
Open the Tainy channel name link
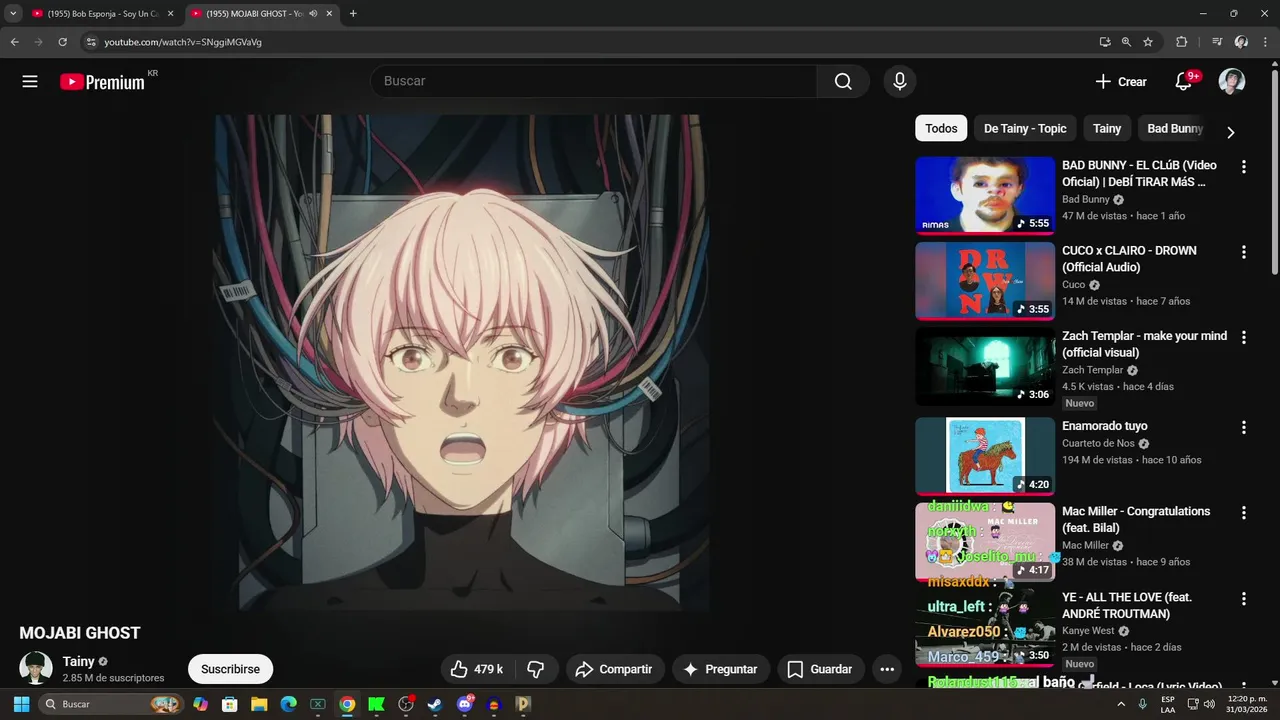pyautogui.click(x=79, y=661)
